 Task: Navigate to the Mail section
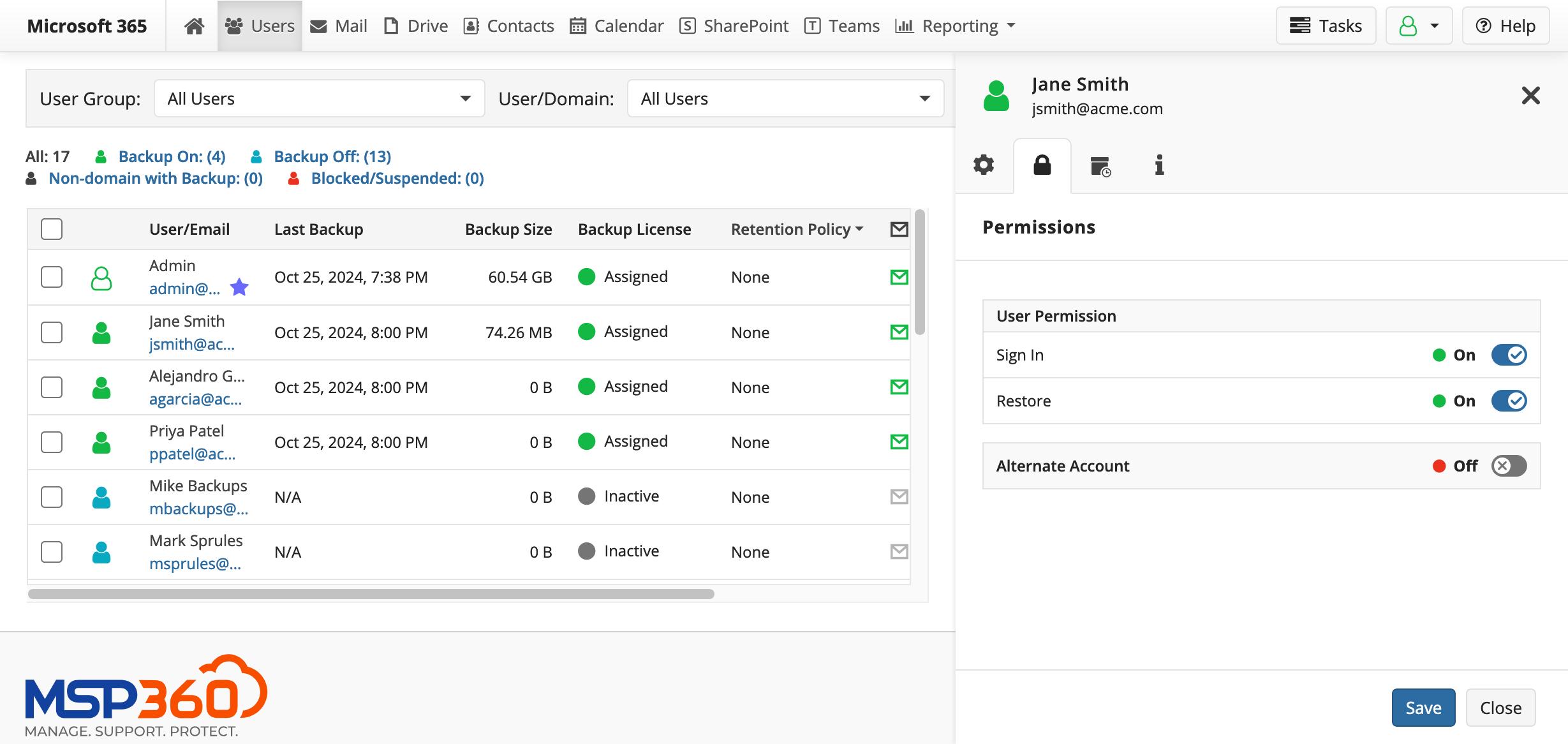pyautogui.click(x=339, y=25)
